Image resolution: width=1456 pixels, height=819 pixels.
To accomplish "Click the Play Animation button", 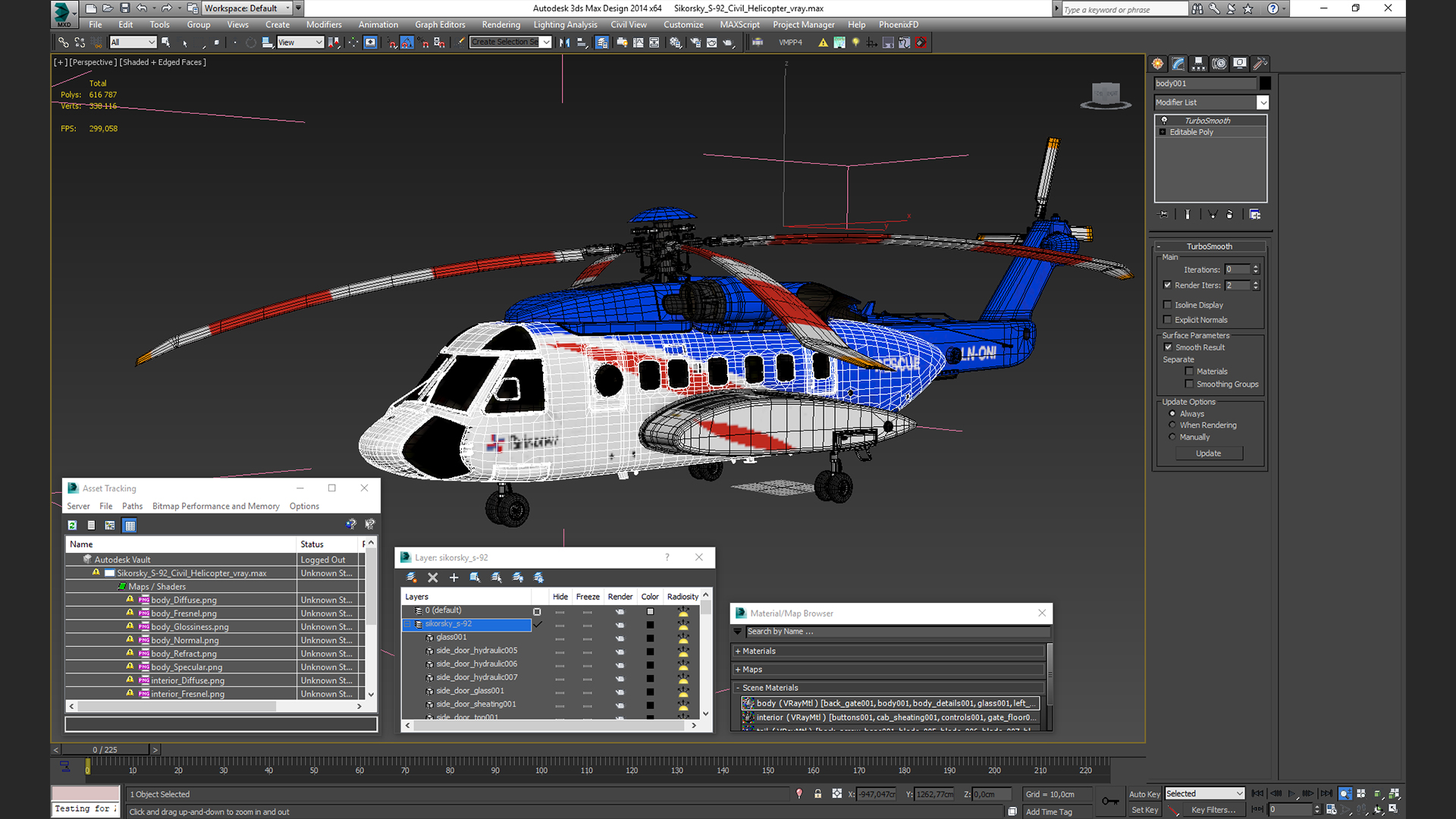I will (1291, 793).
